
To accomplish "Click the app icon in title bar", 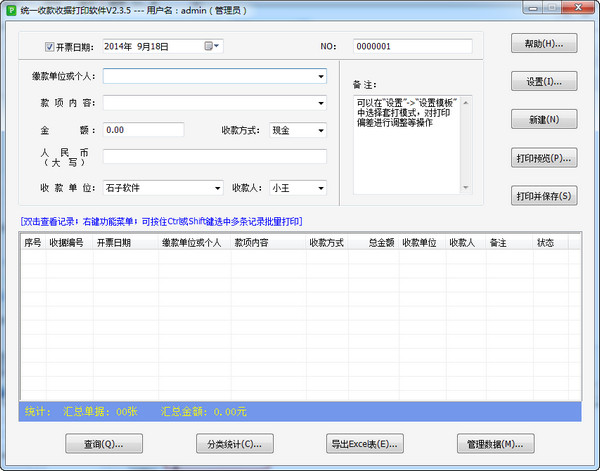I will [11, 10].
